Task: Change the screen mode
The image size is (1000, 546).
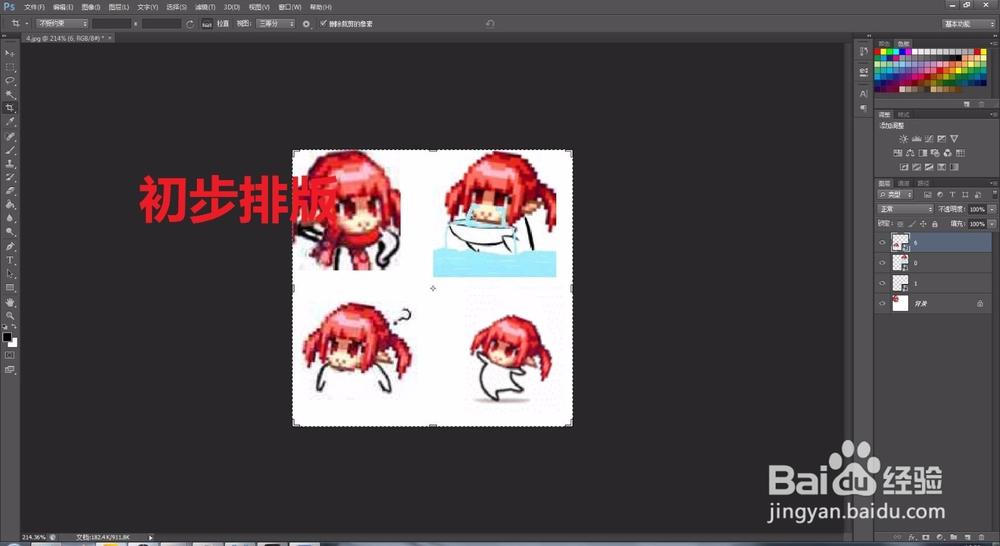Action: [x=10, y=369]
